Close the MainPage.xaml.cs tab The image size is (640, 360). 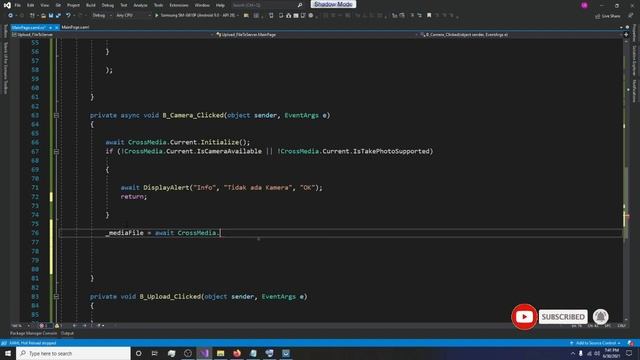(57, 27)
